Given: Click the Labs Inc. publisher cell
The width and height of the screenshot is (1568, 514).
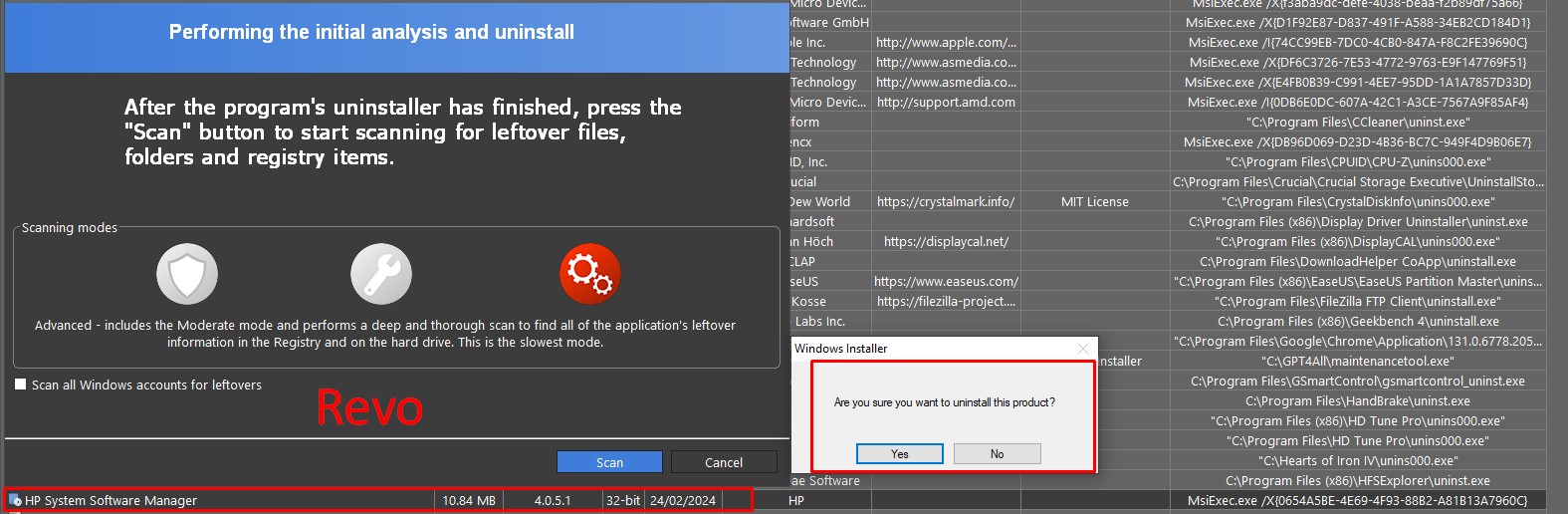Looking at the screenshot, I should [x=830, y=321].
